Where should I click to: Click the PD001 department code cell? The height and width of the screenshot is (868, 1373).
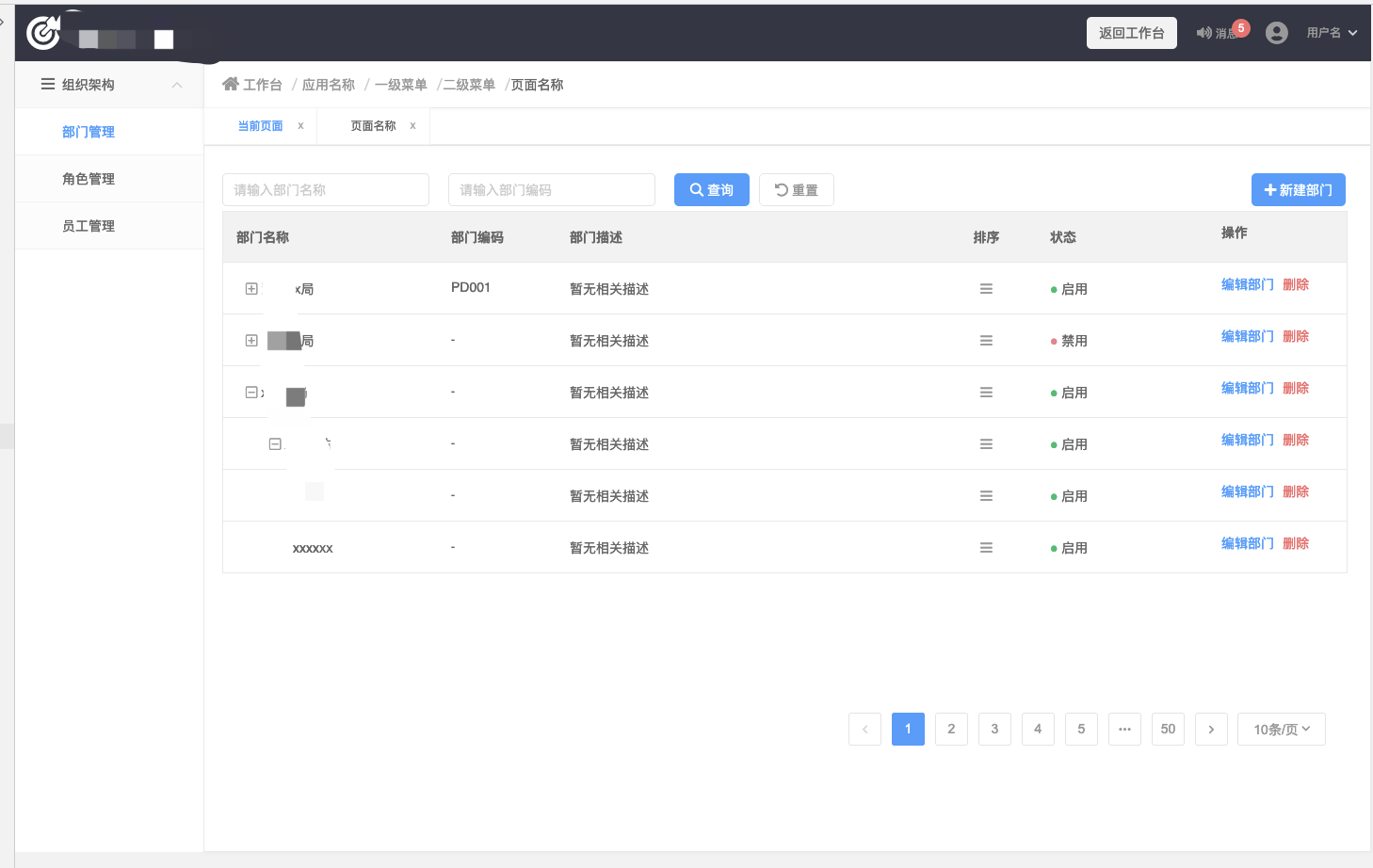[471, 287]
